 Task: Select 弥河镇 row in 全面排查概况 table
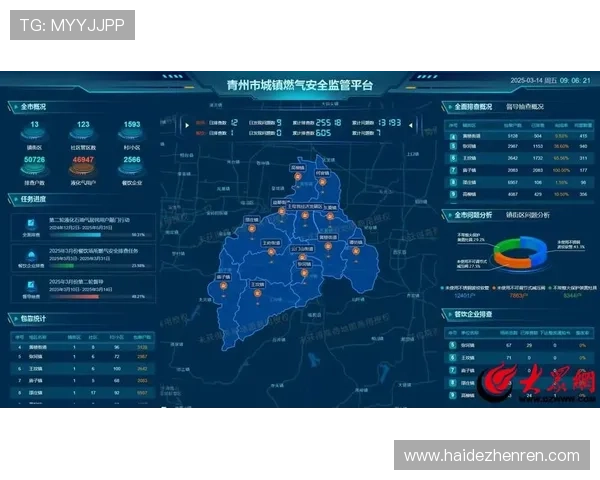pos(519,146)
